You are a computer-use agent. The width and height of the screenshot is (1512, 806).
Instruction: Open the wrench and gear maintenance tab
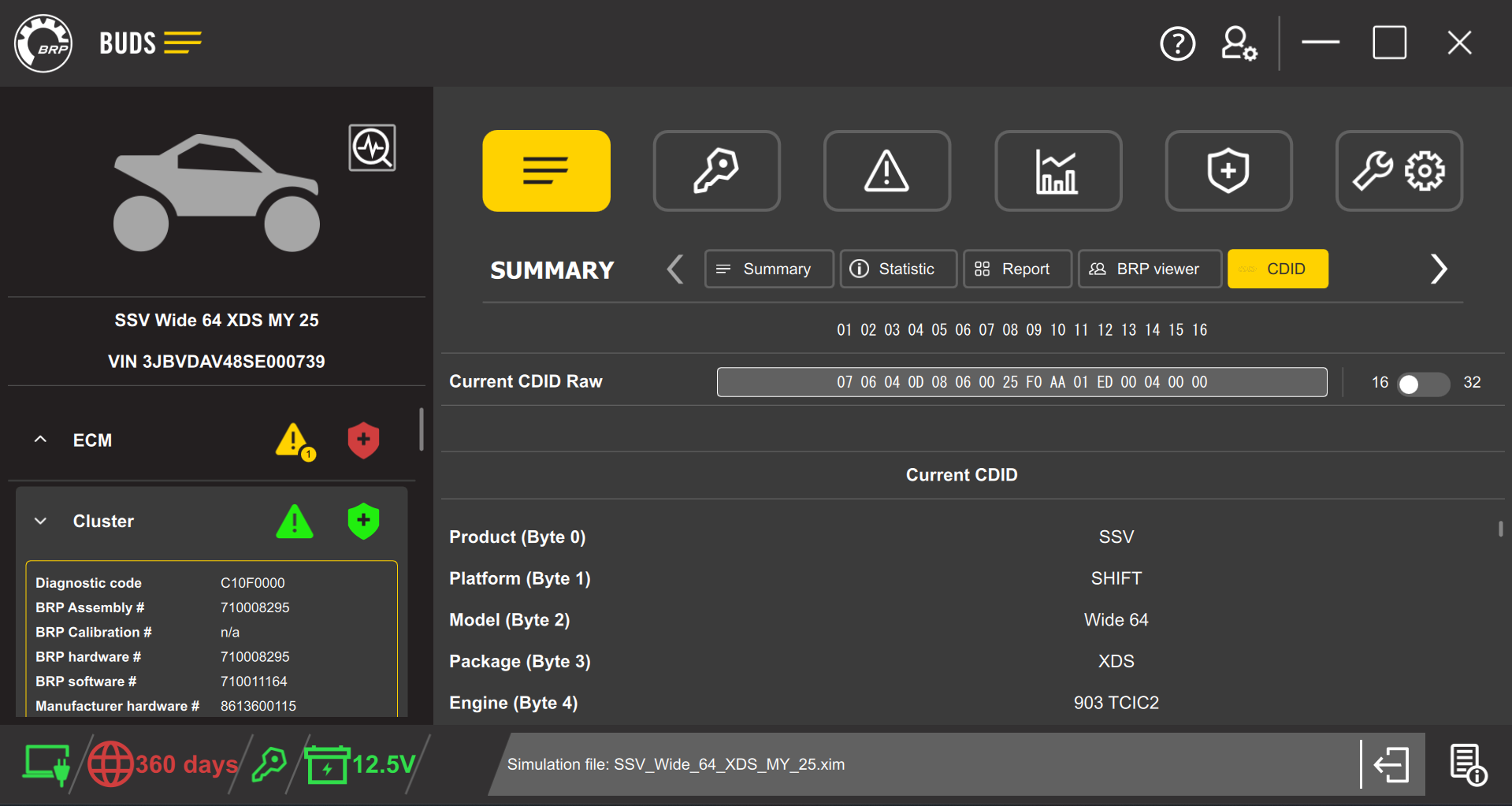pyautogui.click(x=1399, y=170)
